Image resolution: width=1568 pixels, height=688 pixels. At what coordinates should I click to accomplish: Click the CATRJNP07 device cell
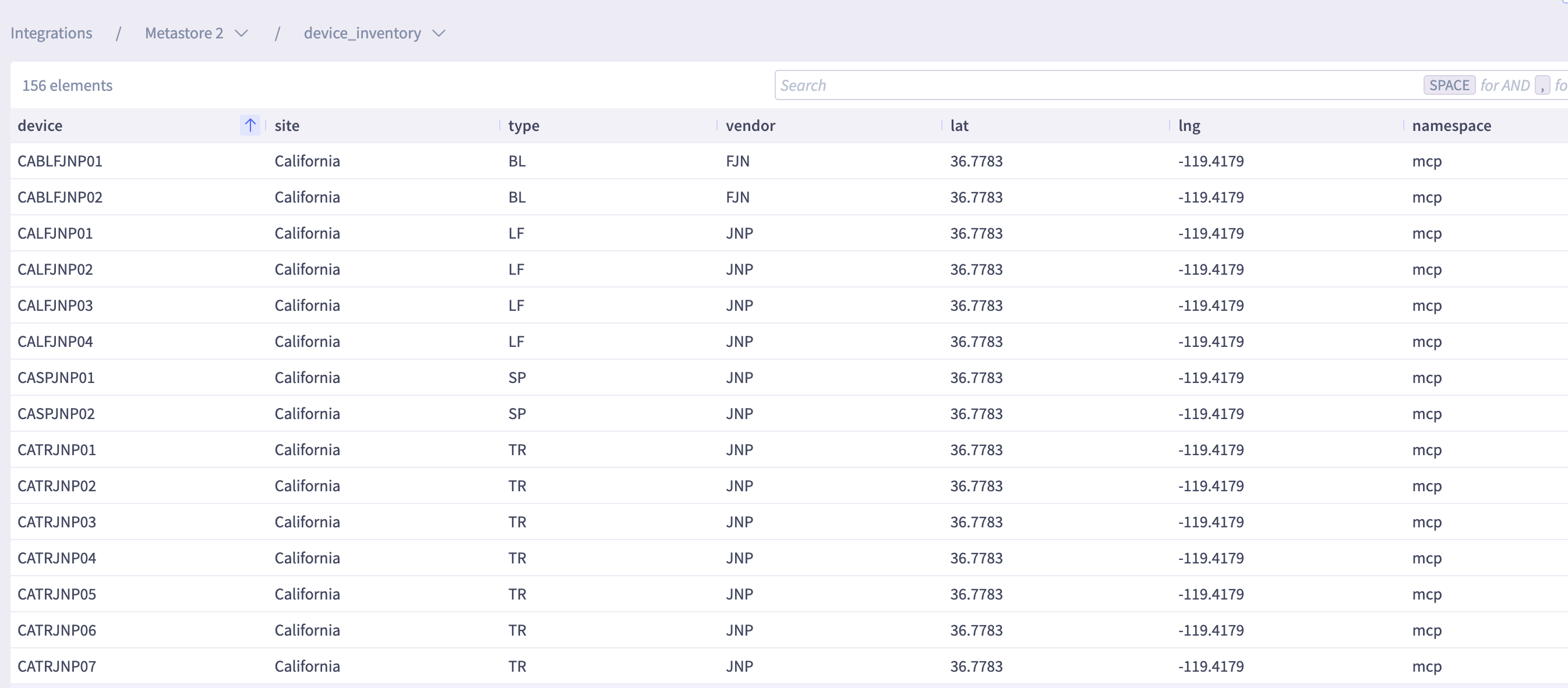coord(56,666)
